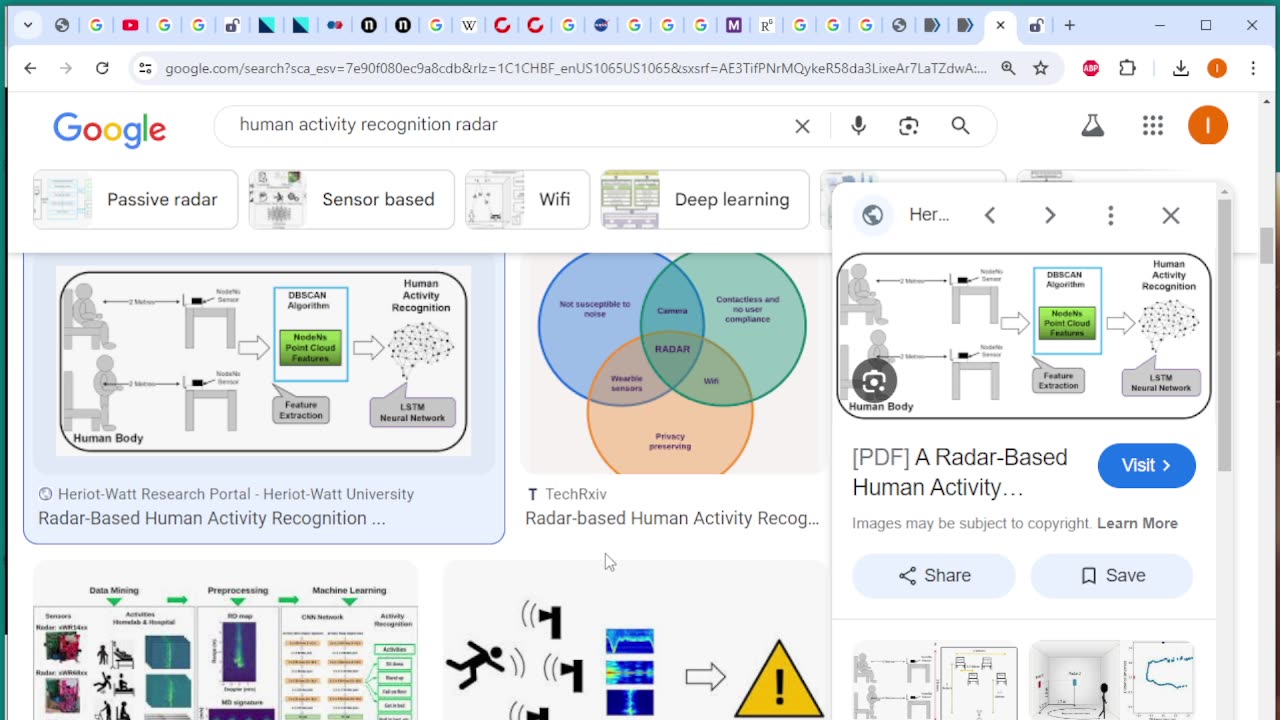This screenshot has height=720, width=1280.
Task: Submit search with the magnifier icon
Action: 960,126
